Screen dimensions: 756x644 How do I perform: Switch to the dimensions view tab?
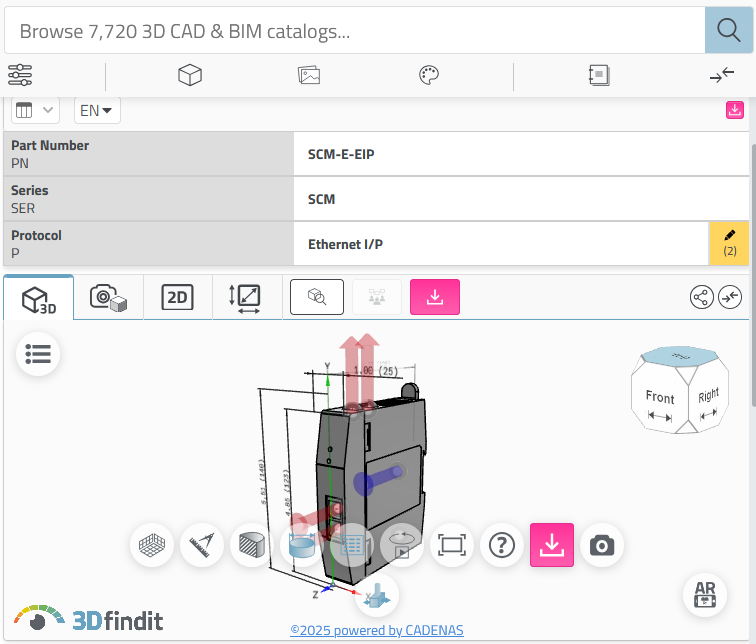click(x=246, y=297)
